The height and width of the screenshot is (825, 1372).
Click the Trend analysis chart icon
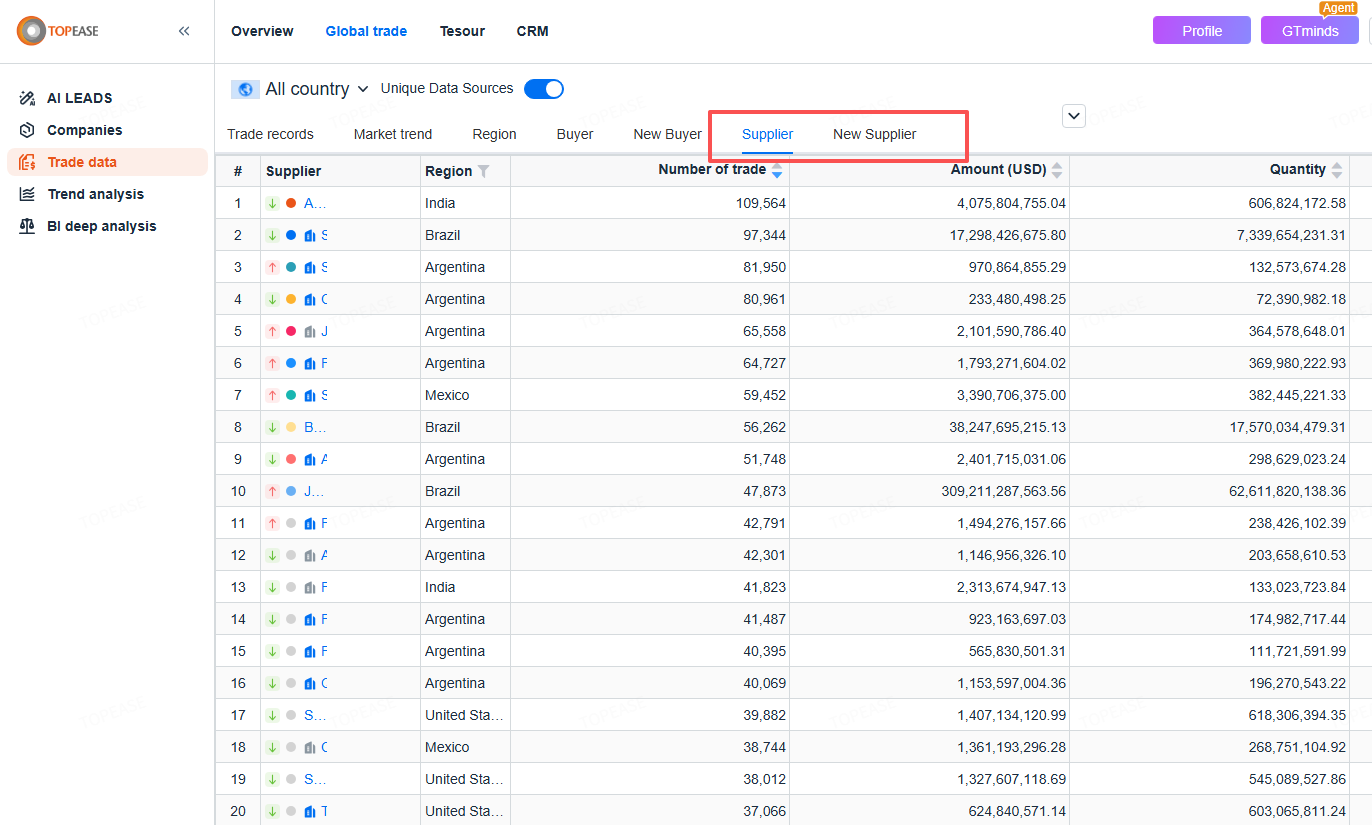[x=28, y=194]
